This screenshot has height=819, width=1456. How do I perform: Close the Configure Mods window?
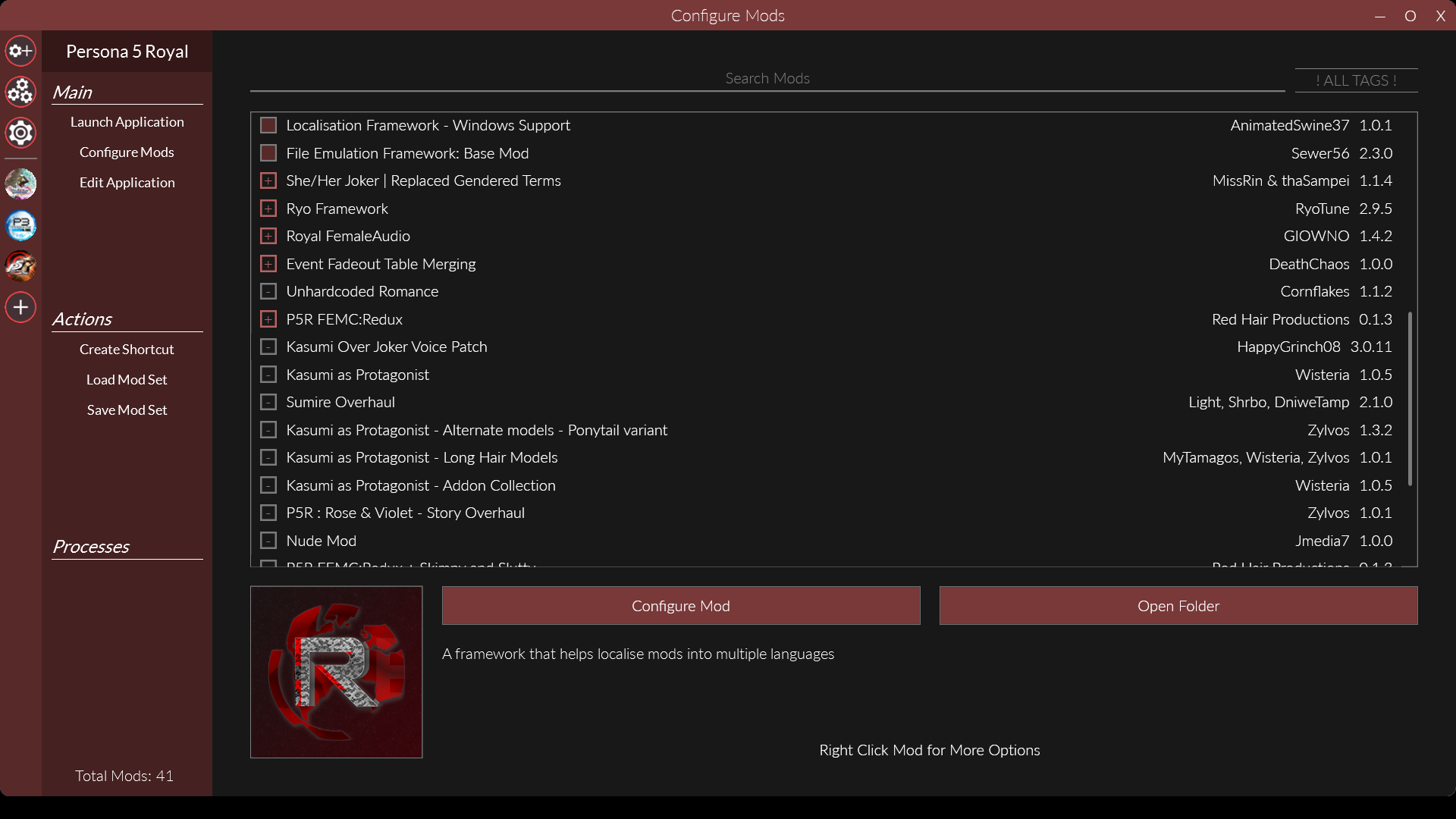coord(1441,16)
